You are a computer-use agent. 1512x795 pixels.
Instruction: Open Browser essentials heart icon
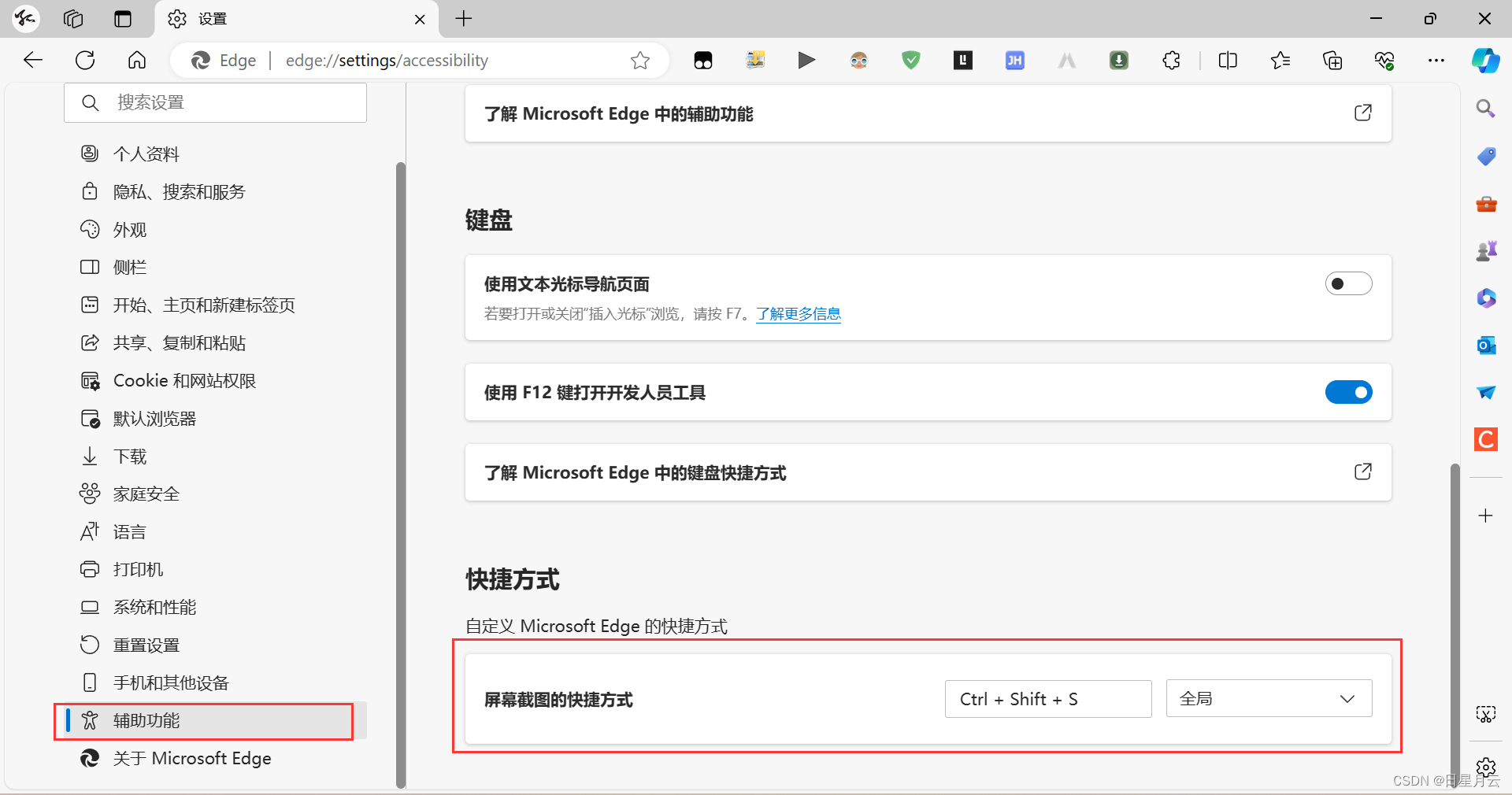1384,61
